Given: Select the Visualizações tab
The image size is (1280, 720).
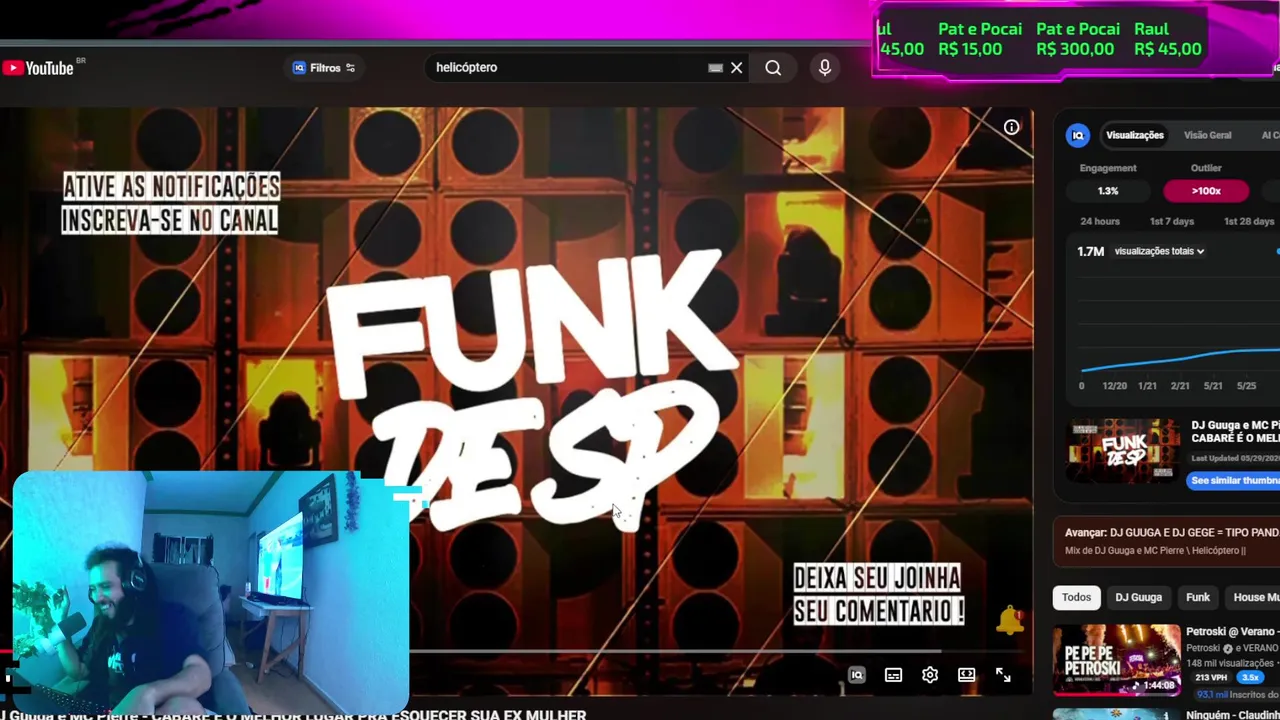Looking at the screenshot, I should pos(1134,135).
